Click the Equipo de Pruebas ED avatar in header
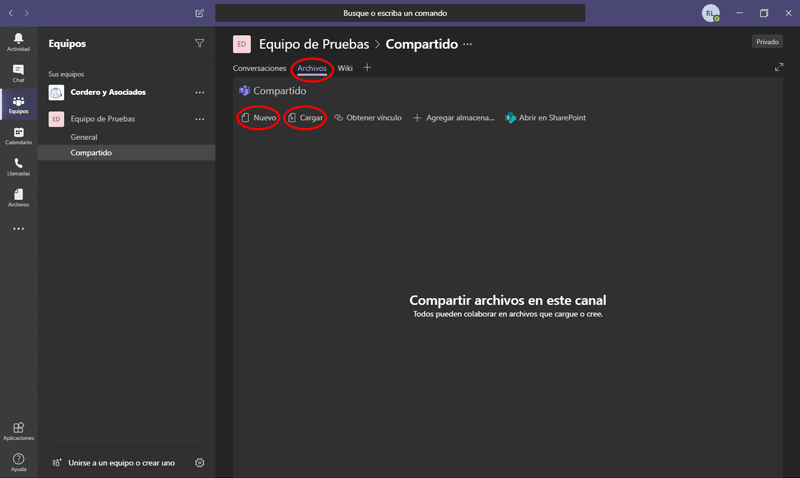The image size is (800, 478). tap(242, 44)
